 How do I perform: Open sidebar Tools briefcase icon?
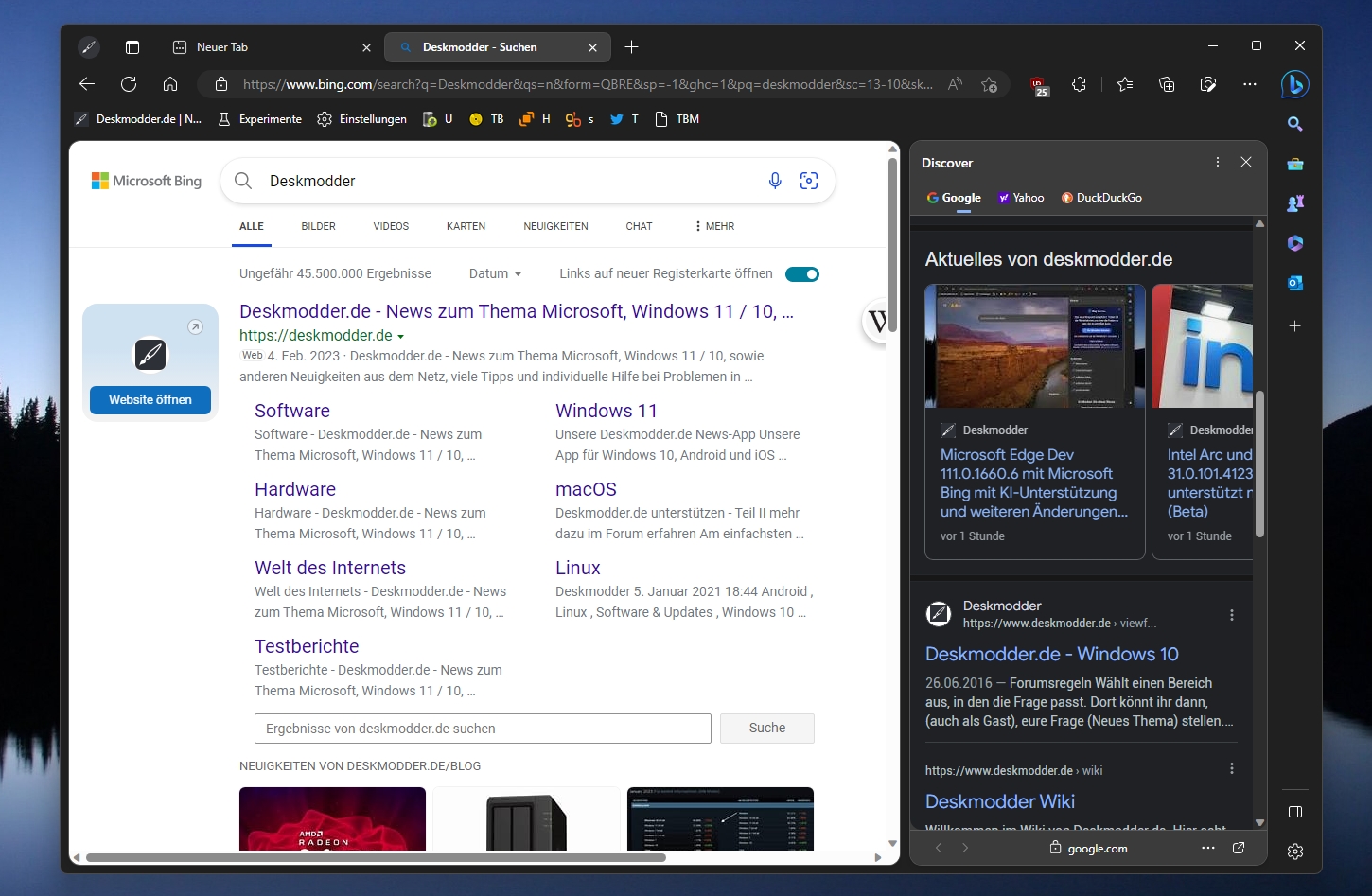pyautogui.click(x=1295, y=164)
